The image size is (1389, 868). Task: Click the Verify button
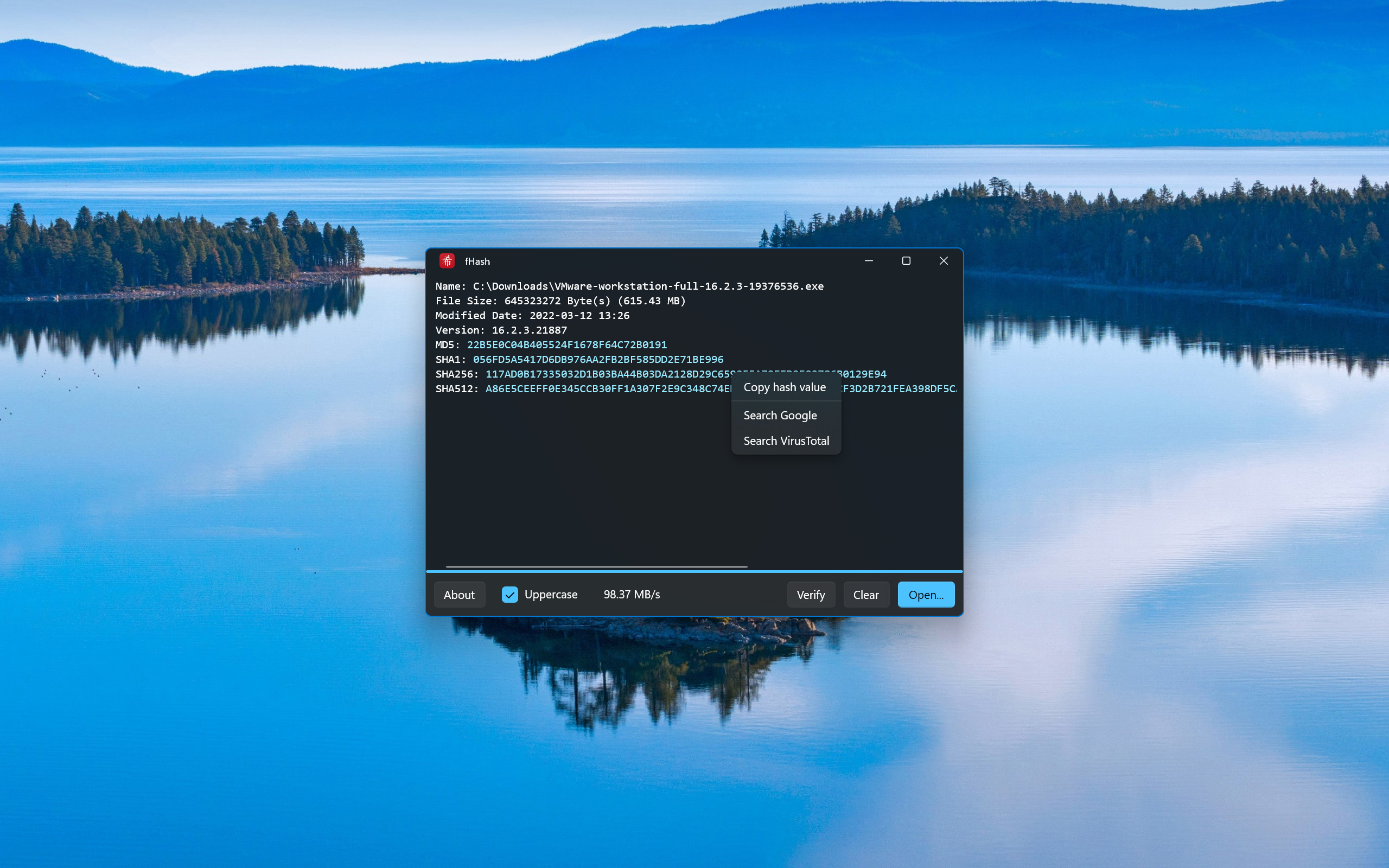pyautogui.click(x=811, y=594)
